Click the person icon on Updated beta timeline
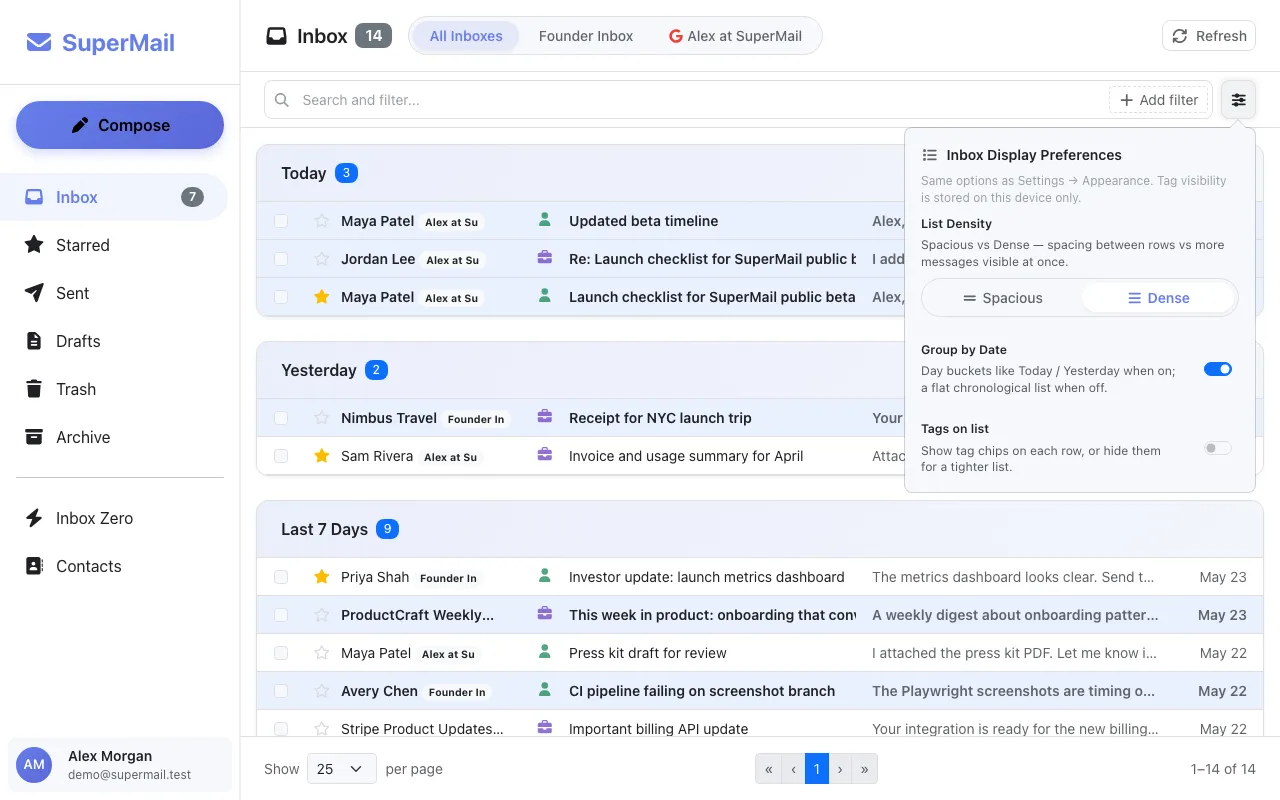This screenshot has height=800, width=1280. [545, 220]
